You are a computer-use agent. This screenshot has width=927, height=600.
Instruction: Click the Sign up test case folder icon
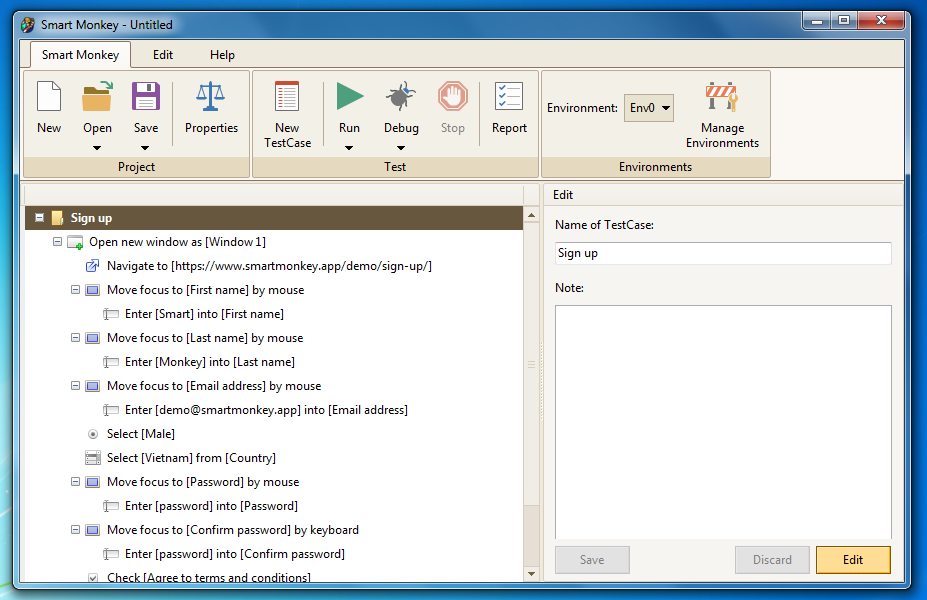click(57, 218)
